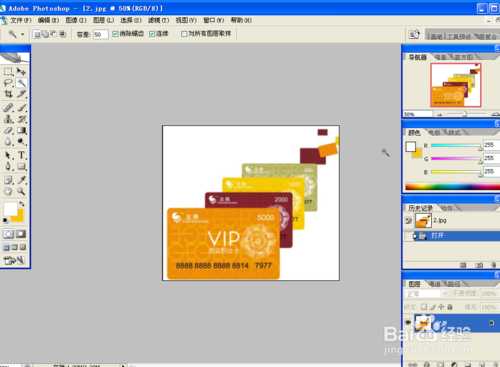Switch to the 颜色 (Color) tab

coord(415,132)
